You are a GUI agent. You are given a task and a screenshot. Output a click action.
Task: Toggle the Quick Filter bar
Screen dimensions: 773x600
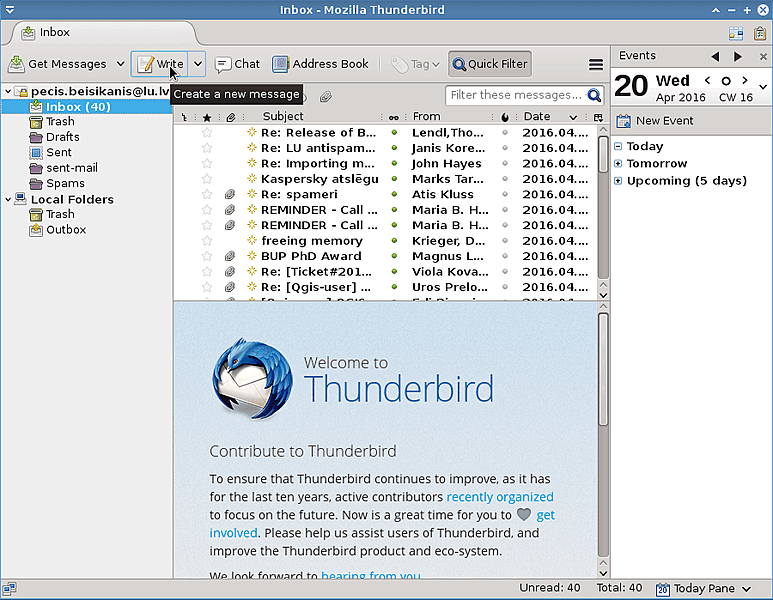[490, 64]
